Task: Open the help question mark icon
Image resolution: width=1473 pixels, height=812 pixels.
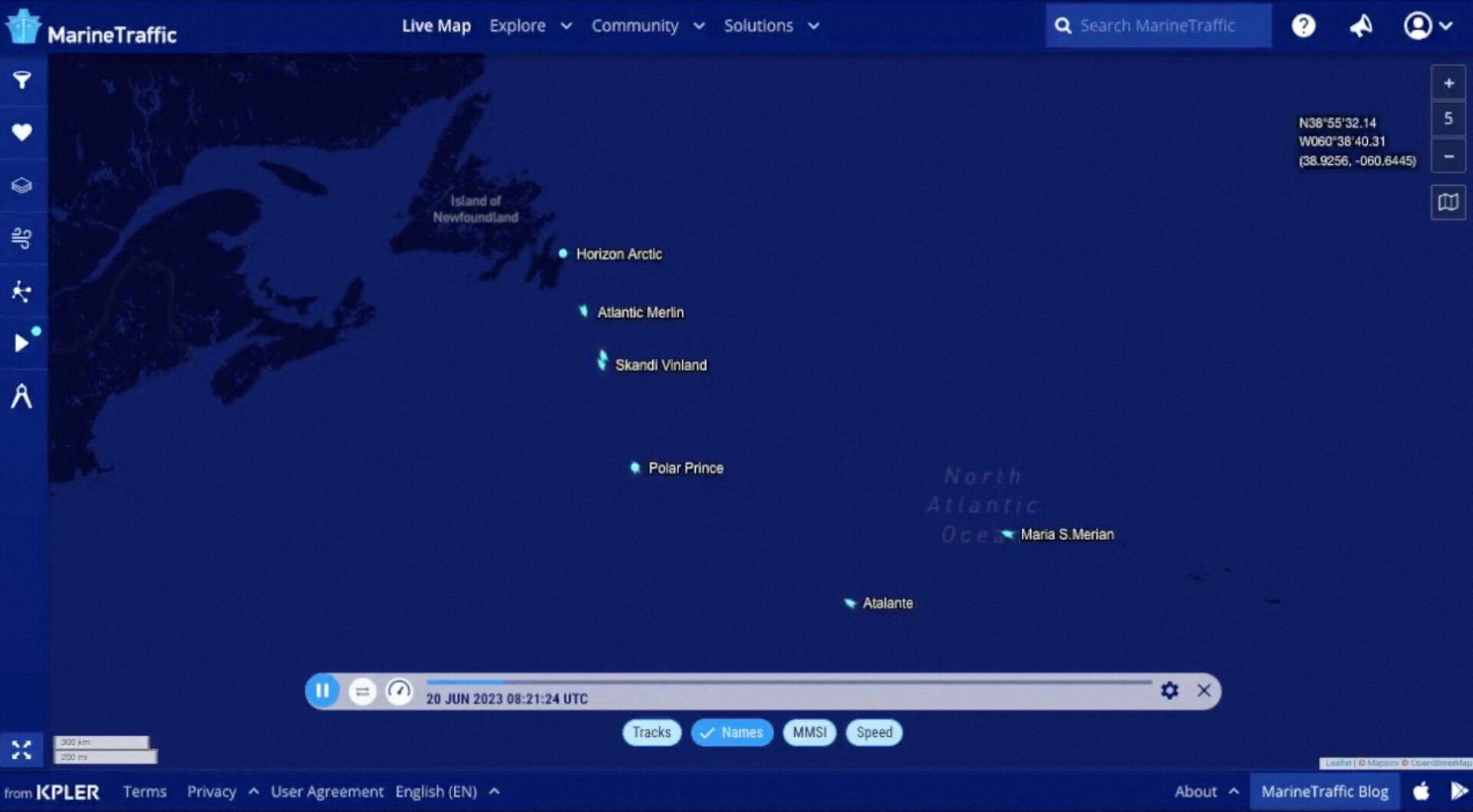Action: coord(1303,26)
